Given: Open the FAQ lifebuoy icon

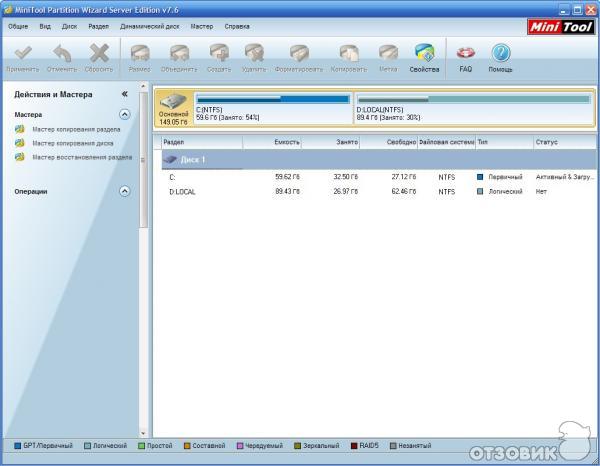Looking at the screenshot, I should [466, 53].
